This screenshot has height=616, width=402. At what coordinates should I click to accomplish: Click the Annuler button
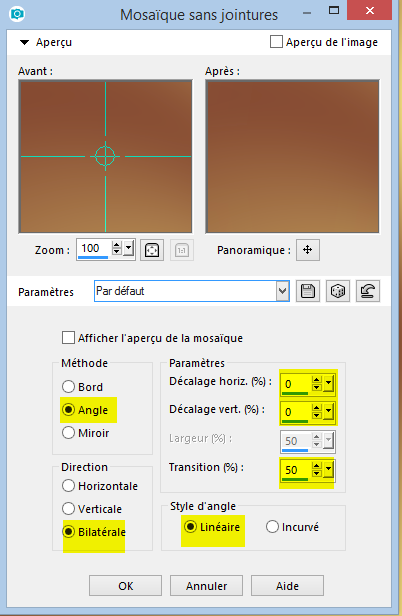(206, 586)
